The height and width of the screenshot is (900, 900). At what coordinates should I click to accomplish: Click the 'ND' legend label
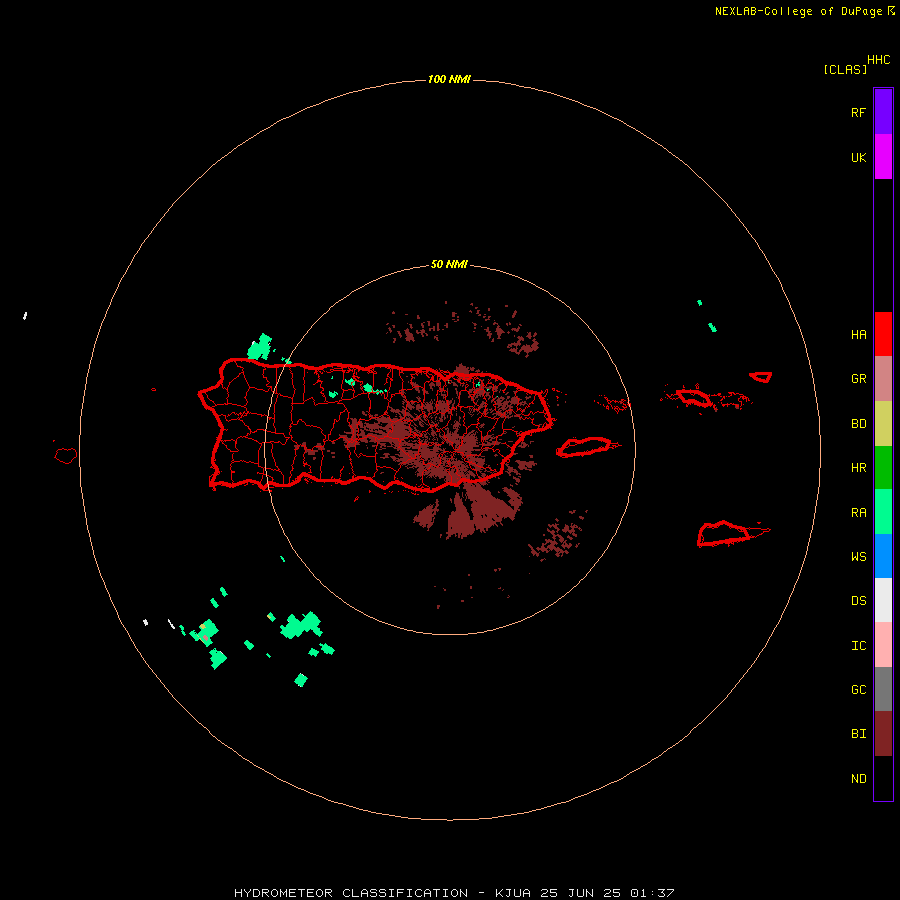coord(859,779)
